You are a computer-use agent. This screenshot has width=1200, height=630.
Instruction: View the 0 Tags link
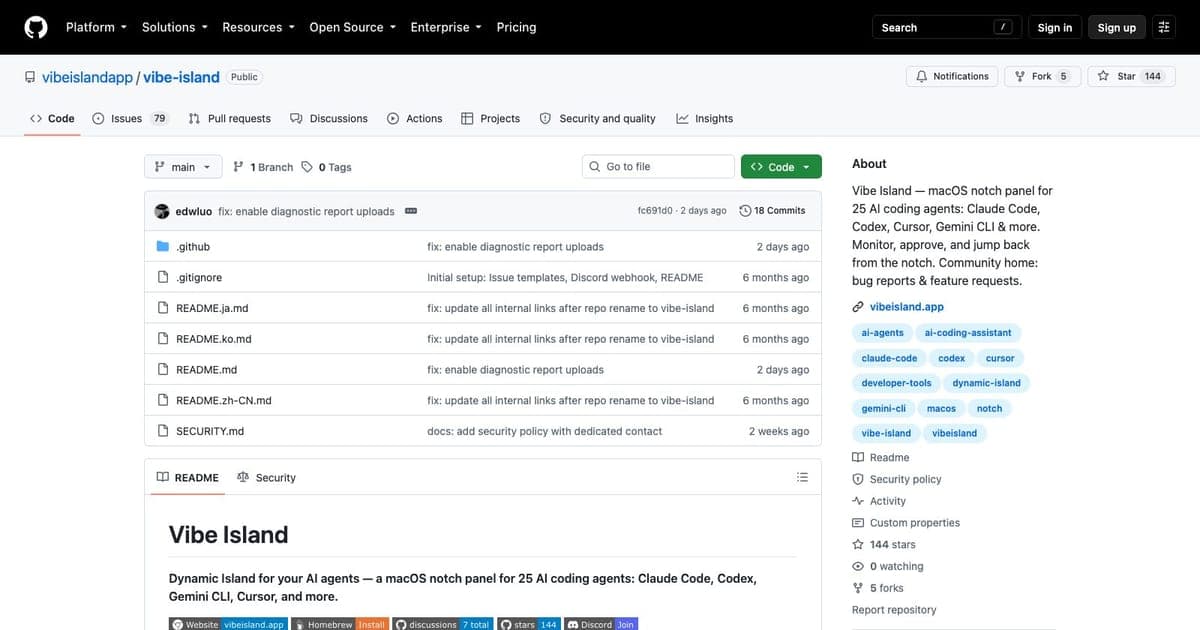(327, 167)
